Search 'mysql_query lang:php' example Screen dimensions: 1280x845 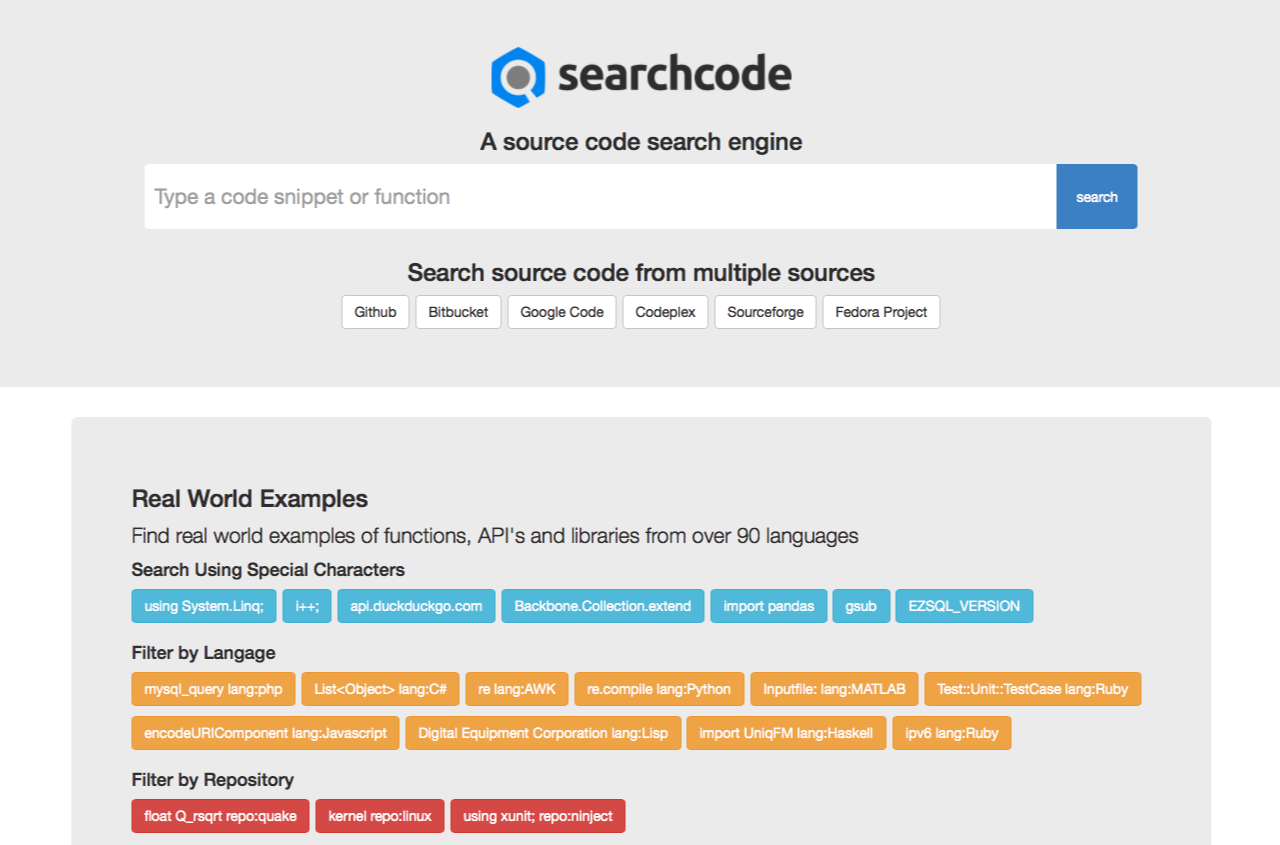tap(213, 689)
